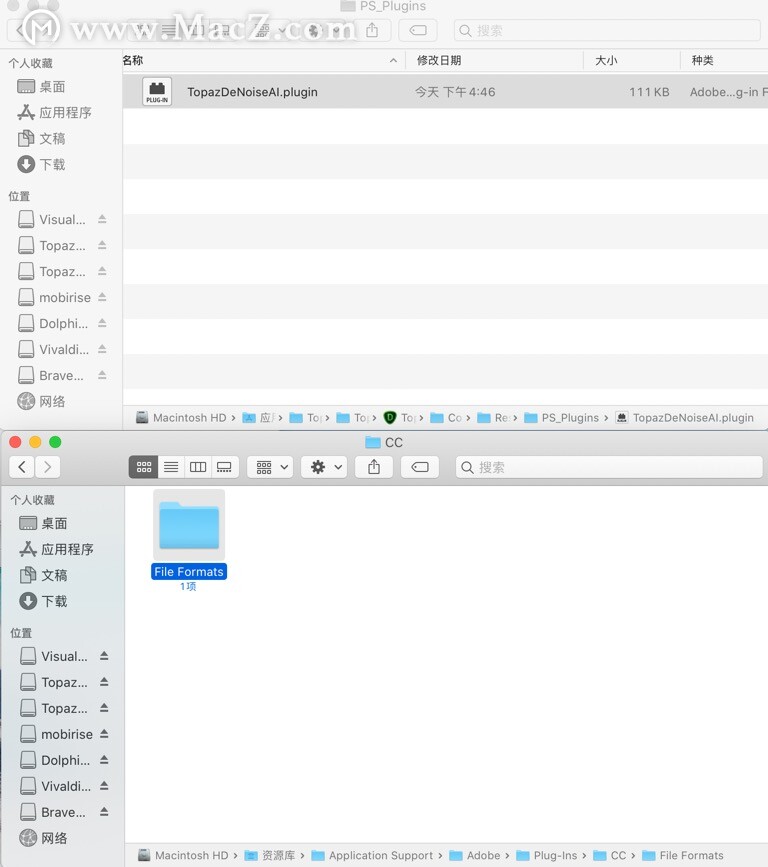Eject Brave... volume in CC sidebar
This screenshot has width=768, height=867.
coord(104,812)
